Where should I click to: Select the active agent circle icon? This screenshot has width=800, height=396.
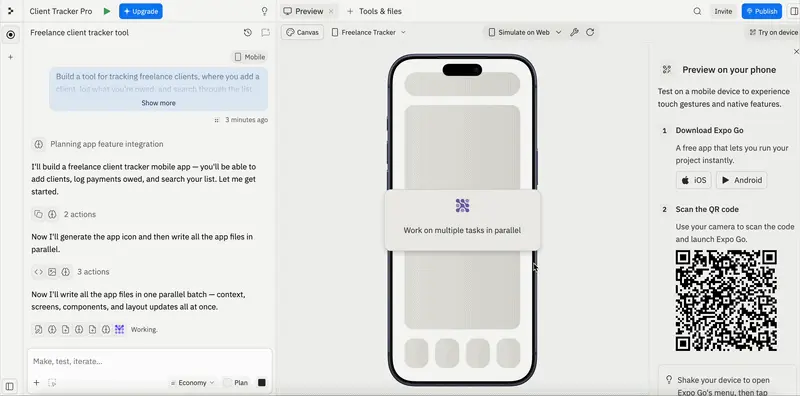click(x=11, y=35)
